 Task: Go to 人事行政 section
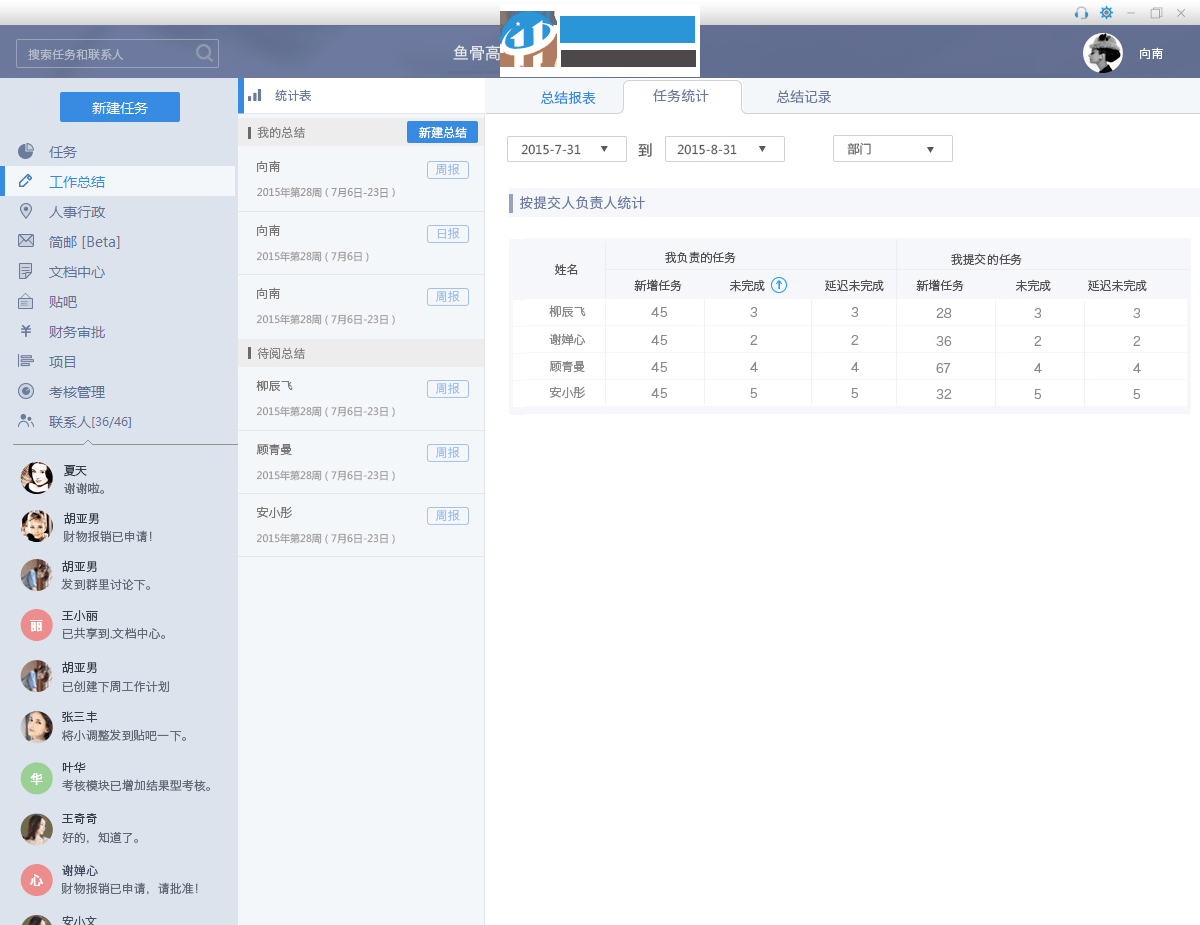click(x=77, y=212)
